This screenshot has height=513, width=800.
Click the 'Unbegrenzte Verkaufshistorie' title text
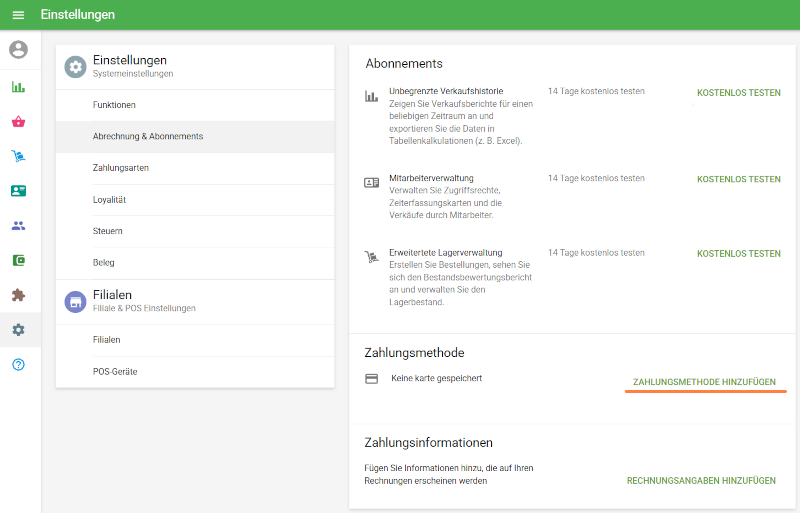(x=446, y=91)
